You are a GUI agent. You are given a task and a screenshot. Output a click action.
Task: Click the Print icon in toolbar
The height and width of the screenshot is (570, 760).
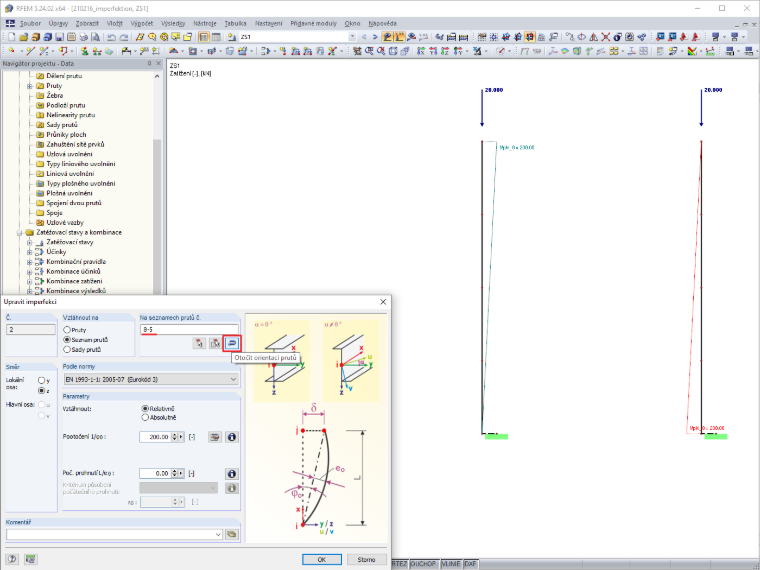83,37
